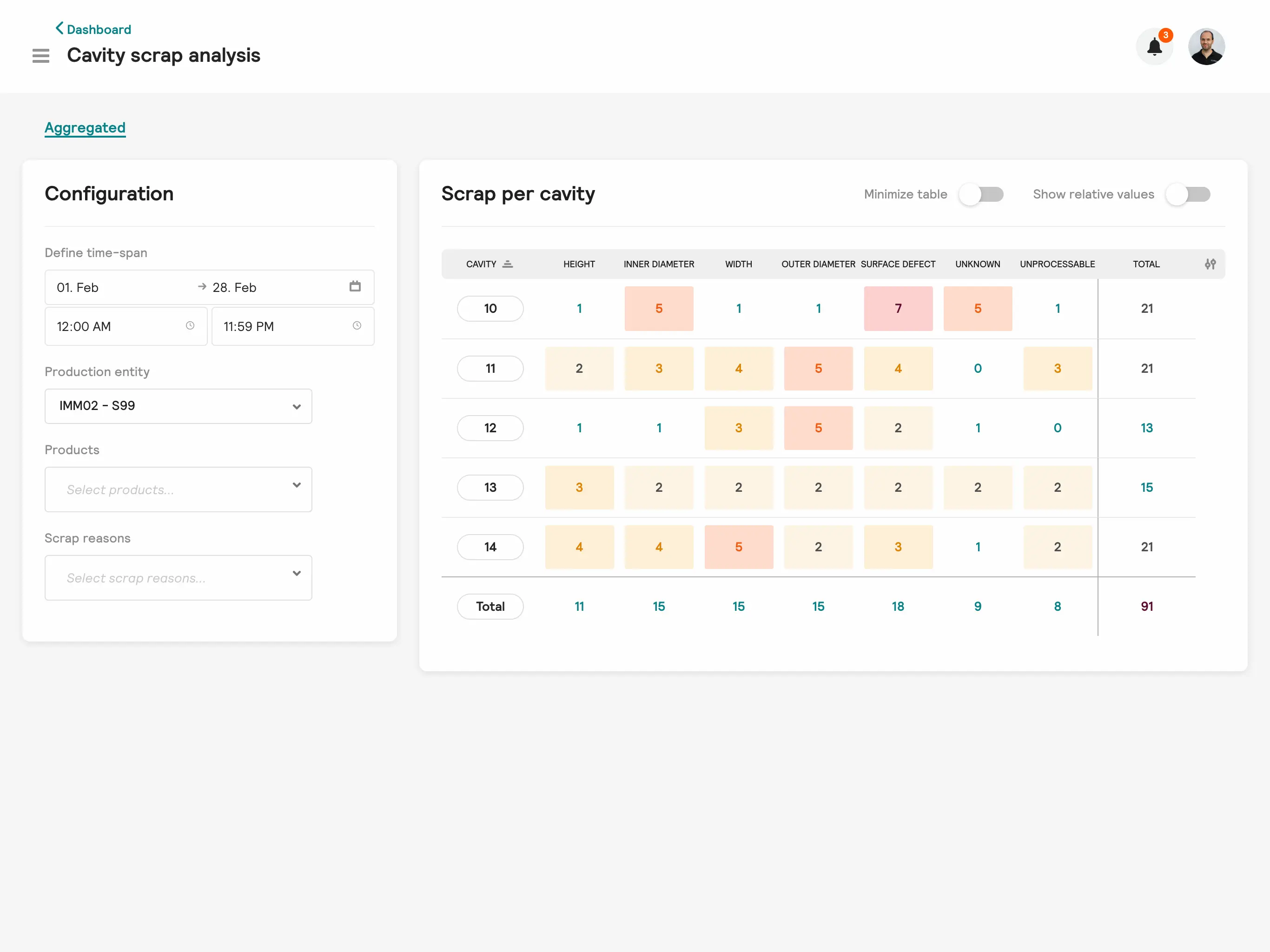Click cavity 13 row total 15

point(1146,488)
